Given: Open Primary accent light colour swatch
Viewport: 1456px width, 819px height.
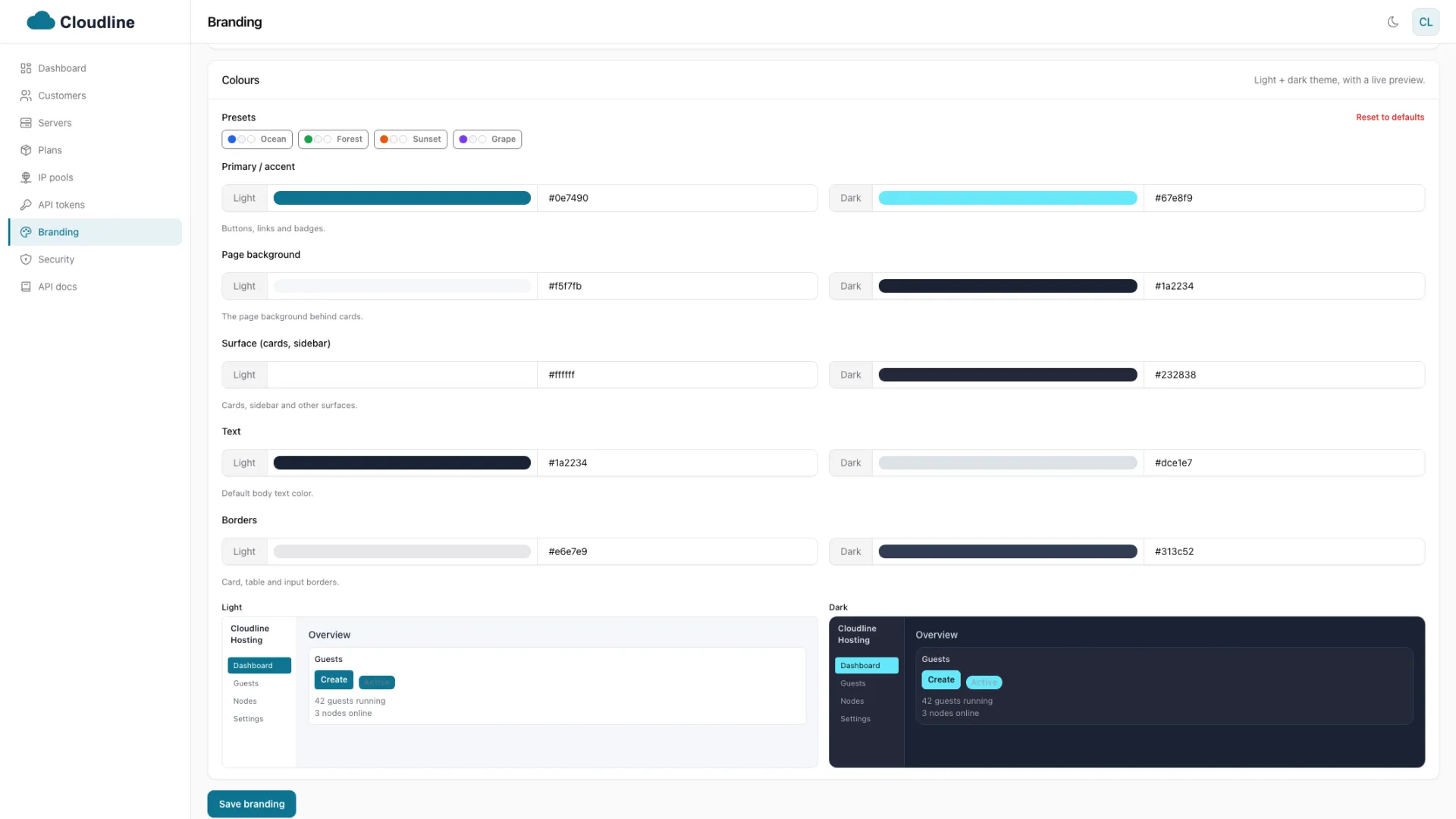Looking at the screenshot, I should [402, 198].
